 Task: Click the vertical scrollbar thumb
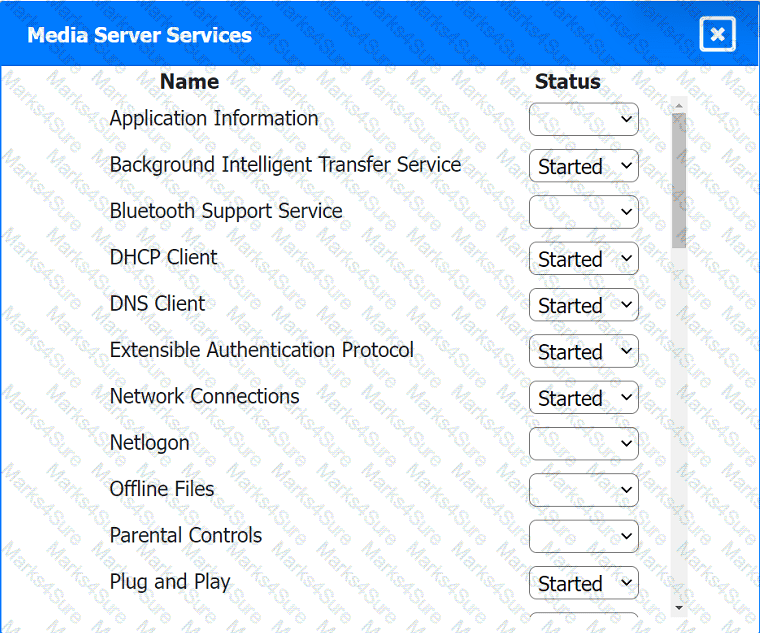(x=679, y=180)
